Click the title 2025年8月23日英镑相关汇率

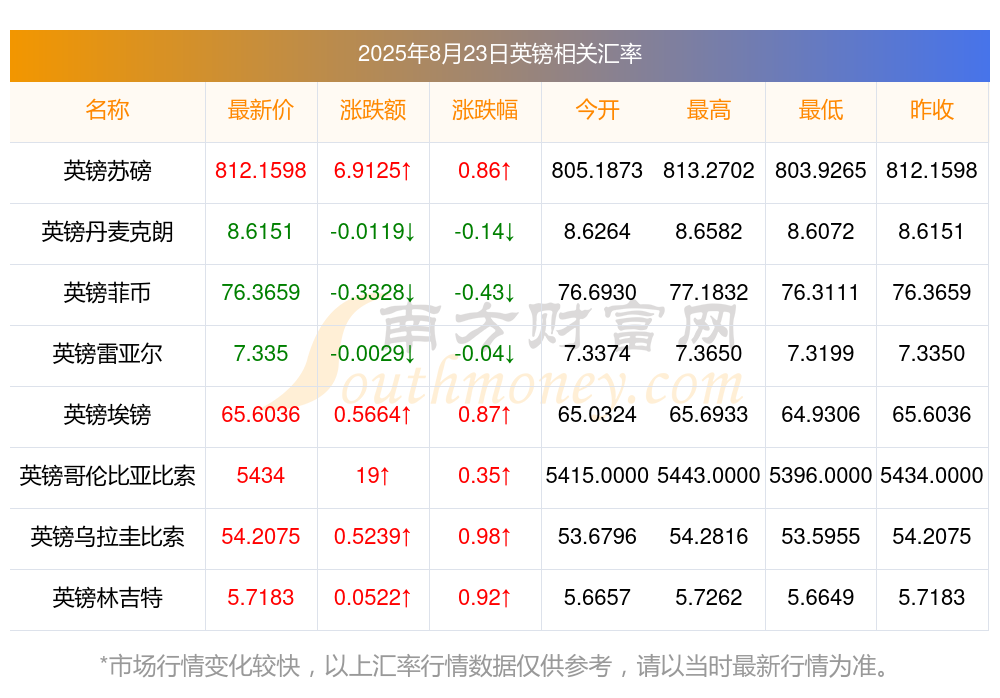(x=499, y=54)
